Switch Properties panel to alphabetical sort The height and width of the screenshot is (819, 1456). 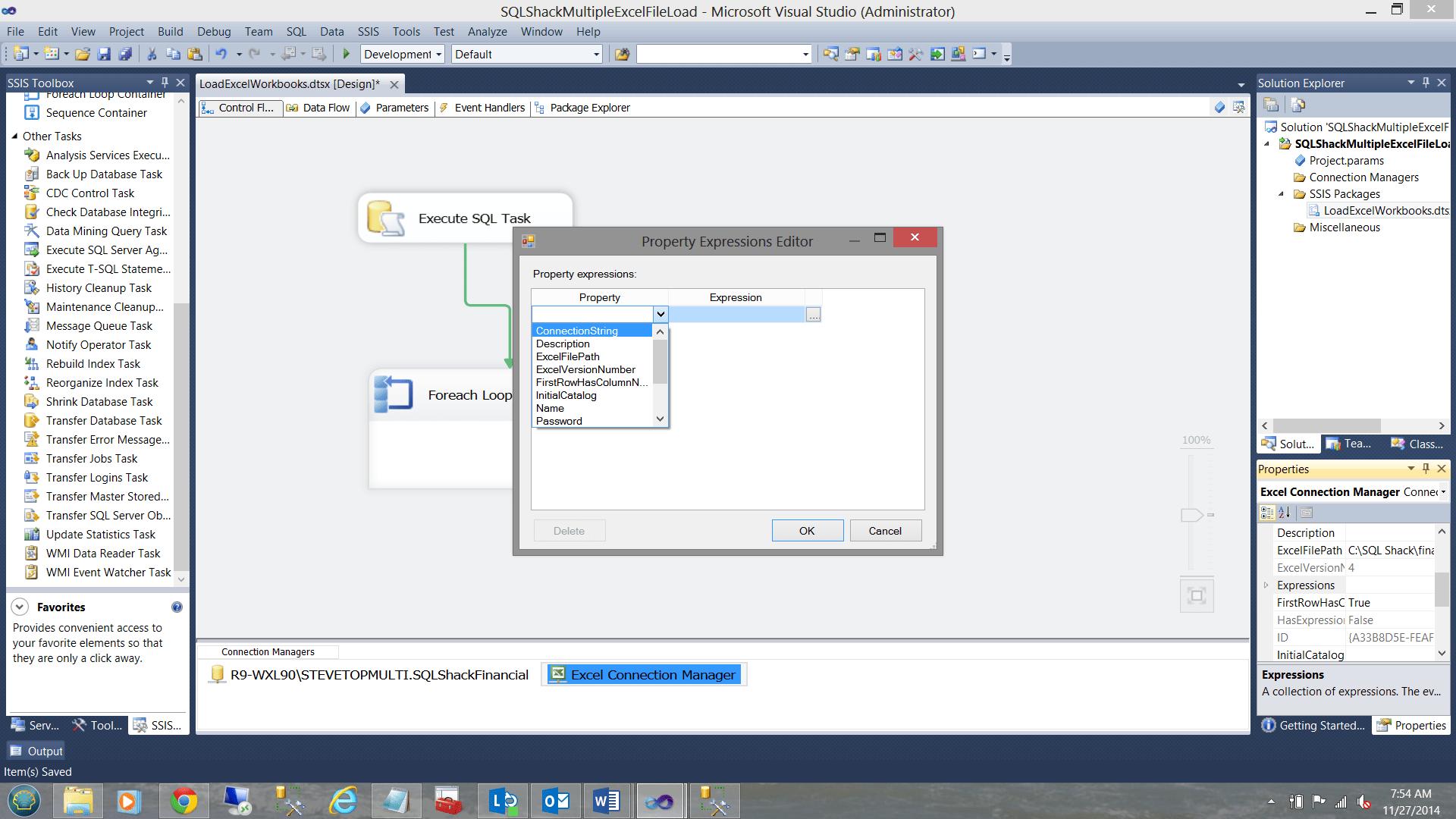pyautogui.click(x=1284, y=513)
